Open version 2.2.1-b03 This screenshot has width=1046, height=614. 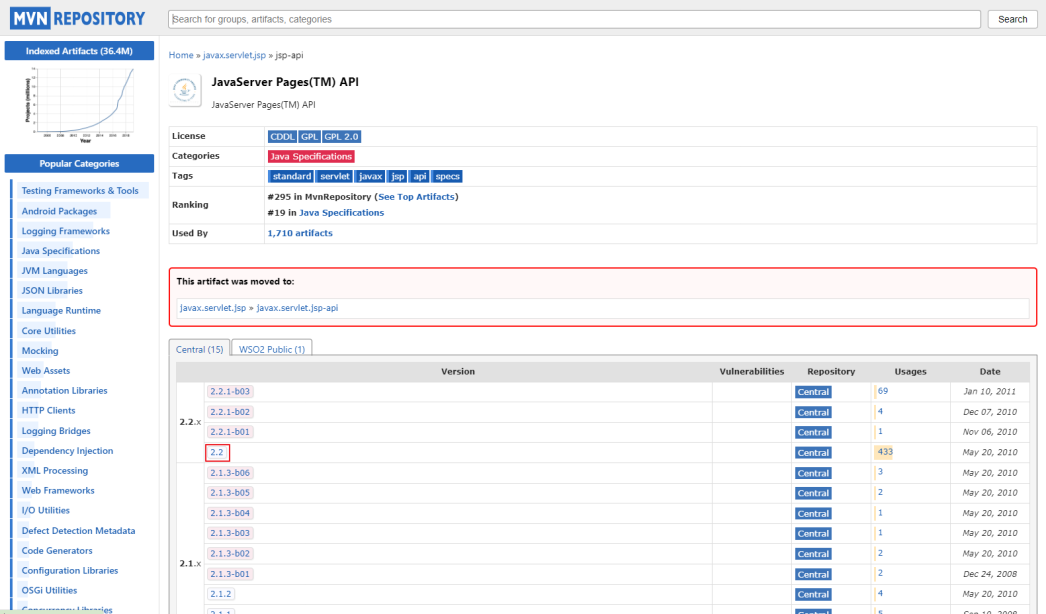coord(229,392)
